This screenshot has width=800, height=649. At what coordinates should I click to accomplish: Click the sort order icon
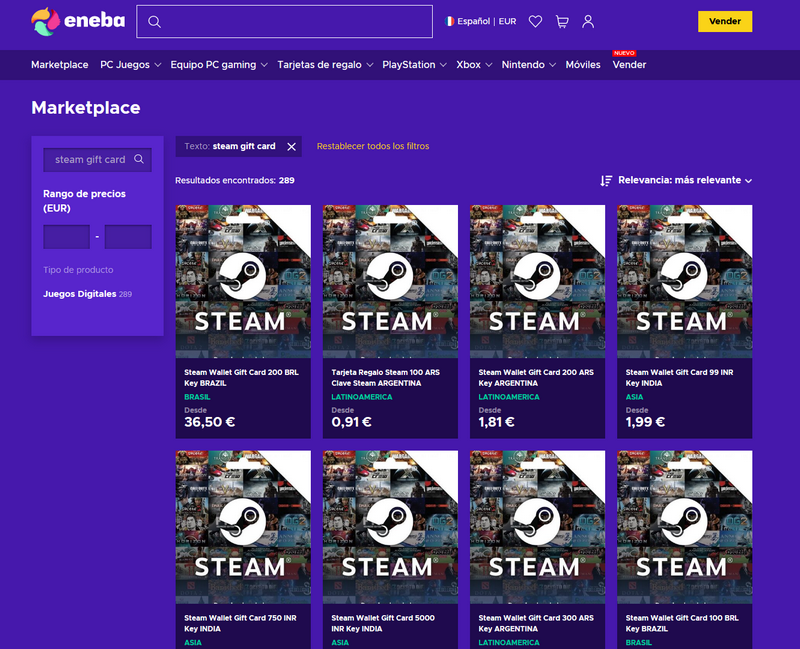[606, 181]
